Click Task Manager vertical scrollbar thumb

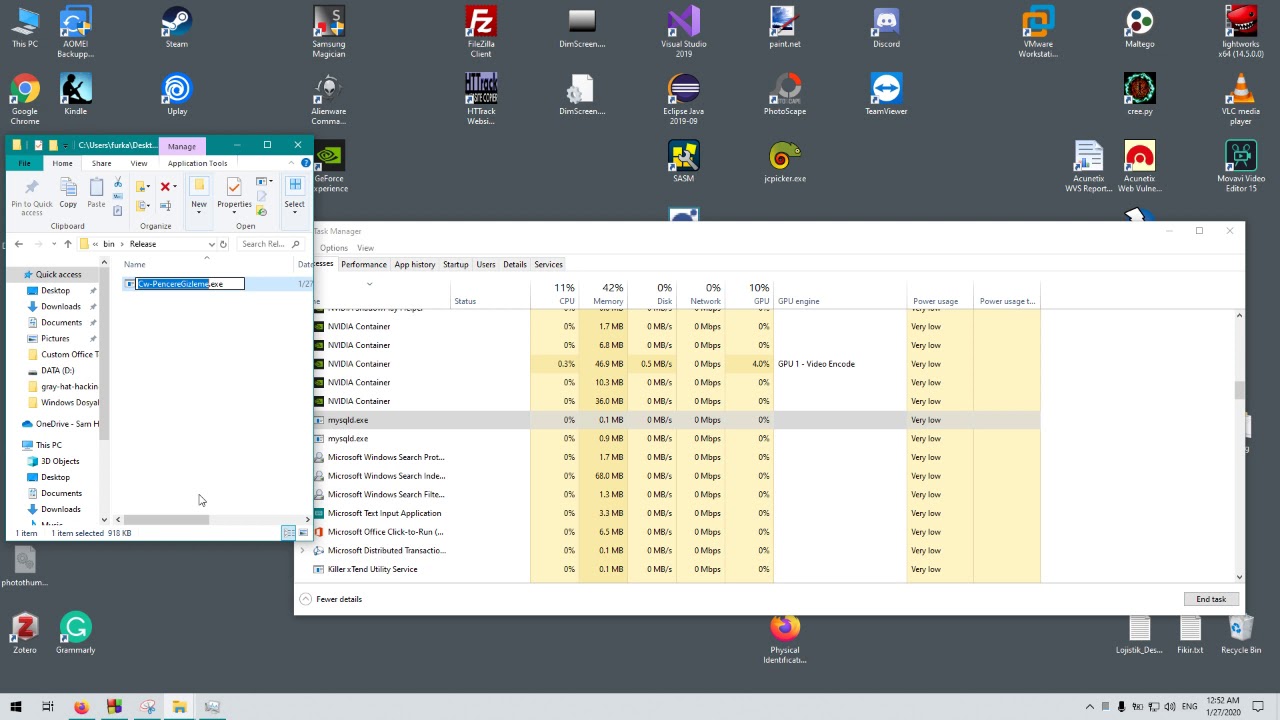(x=1240, y=391)
